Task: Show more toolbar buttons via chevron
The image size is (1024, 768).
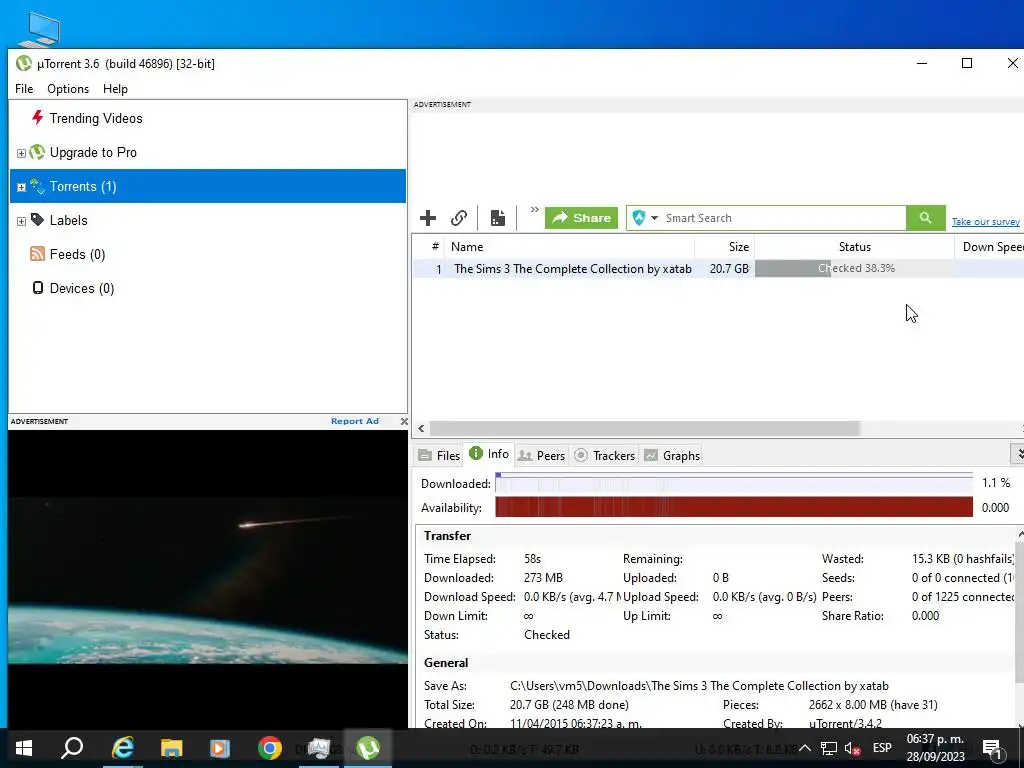Action: 534,210
